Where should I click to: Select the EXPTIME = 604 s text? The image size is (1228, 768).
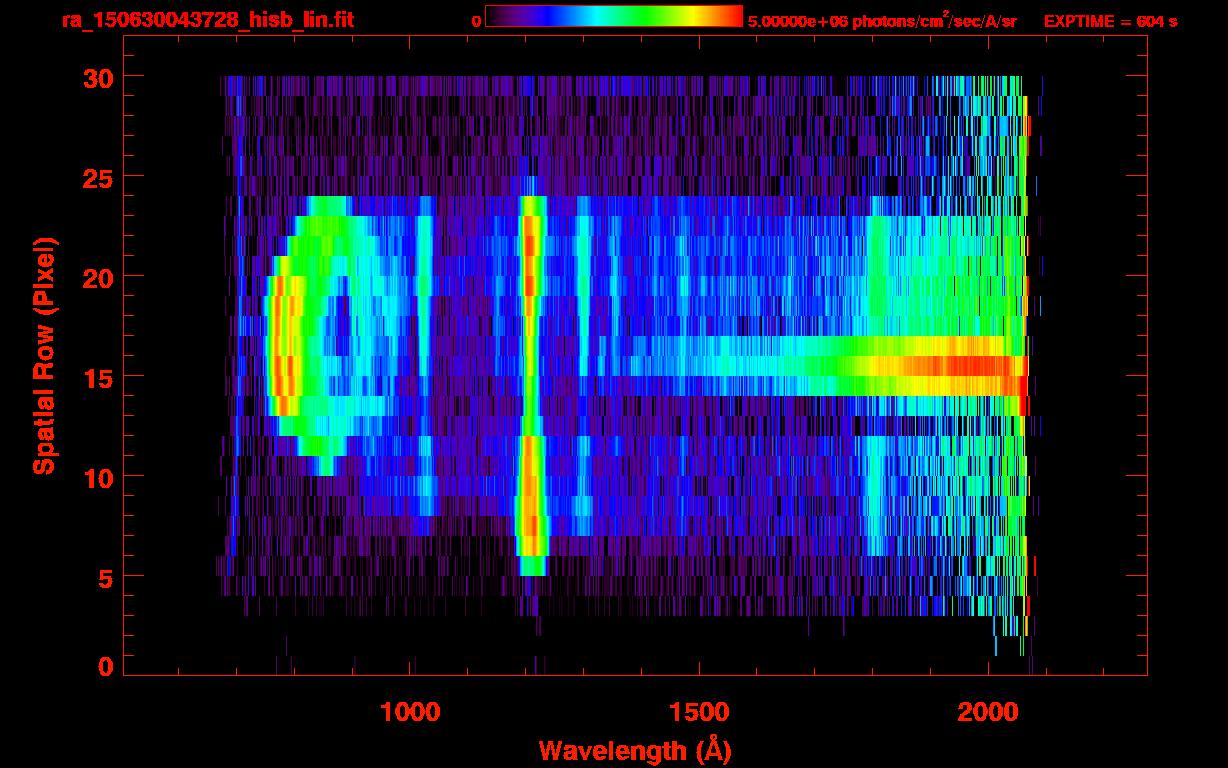point(1110,21)
